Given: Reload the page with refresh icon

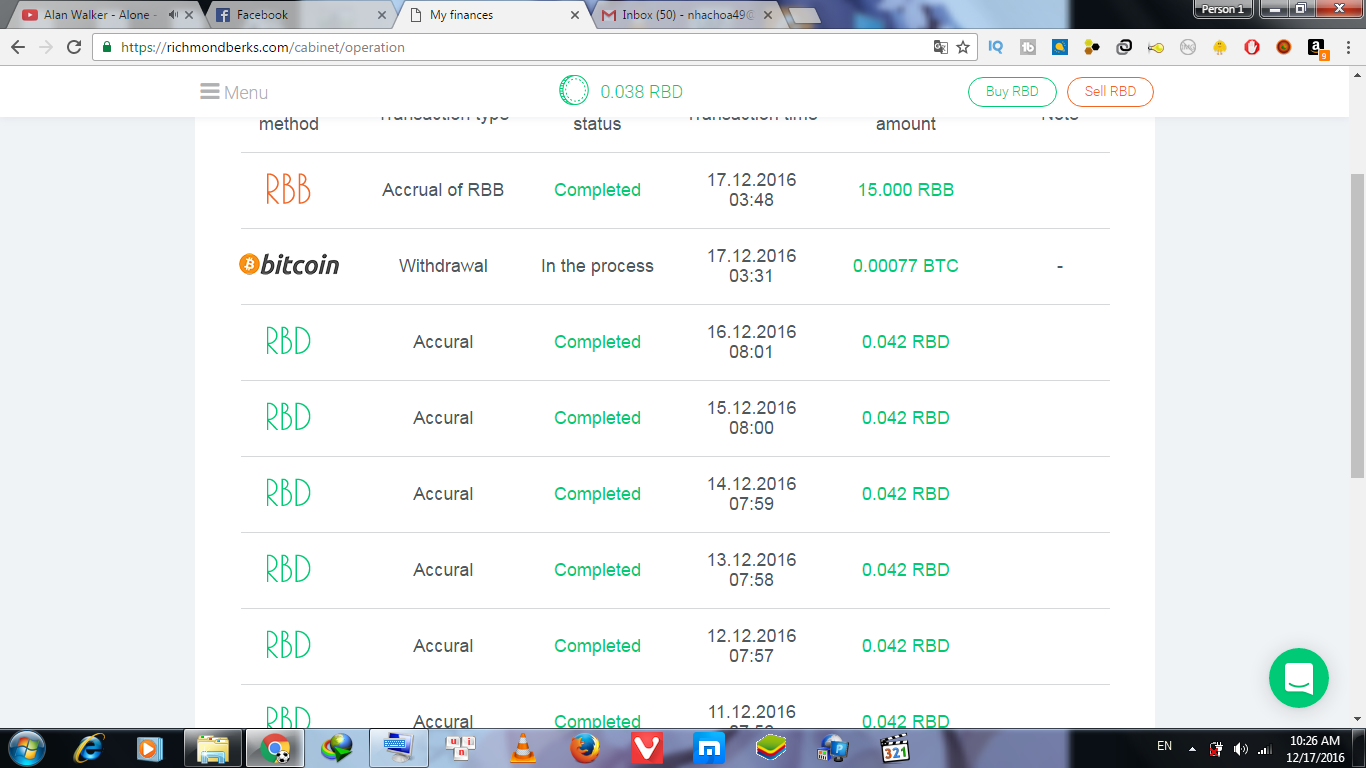Looking at the screenshot, I should [74, 47].
